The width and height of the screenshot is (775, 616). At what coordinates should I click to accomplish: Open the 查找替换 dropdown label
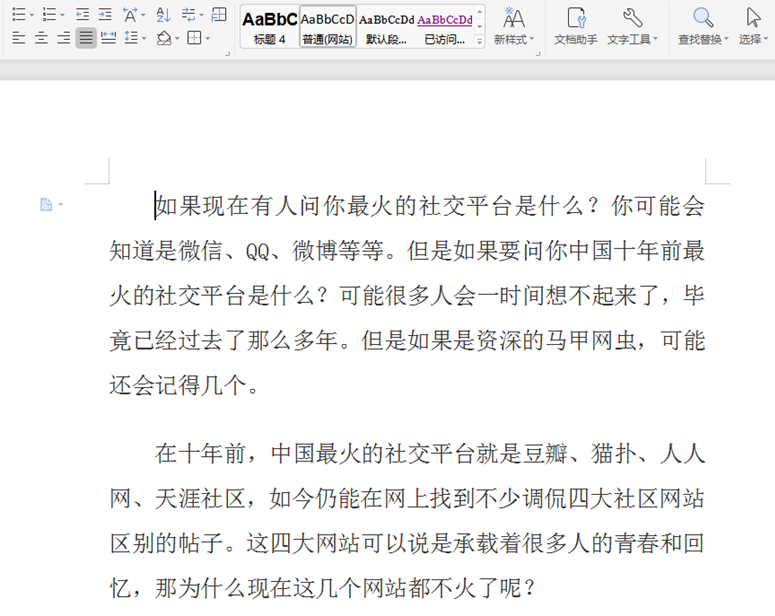click(x=703, y=40)
